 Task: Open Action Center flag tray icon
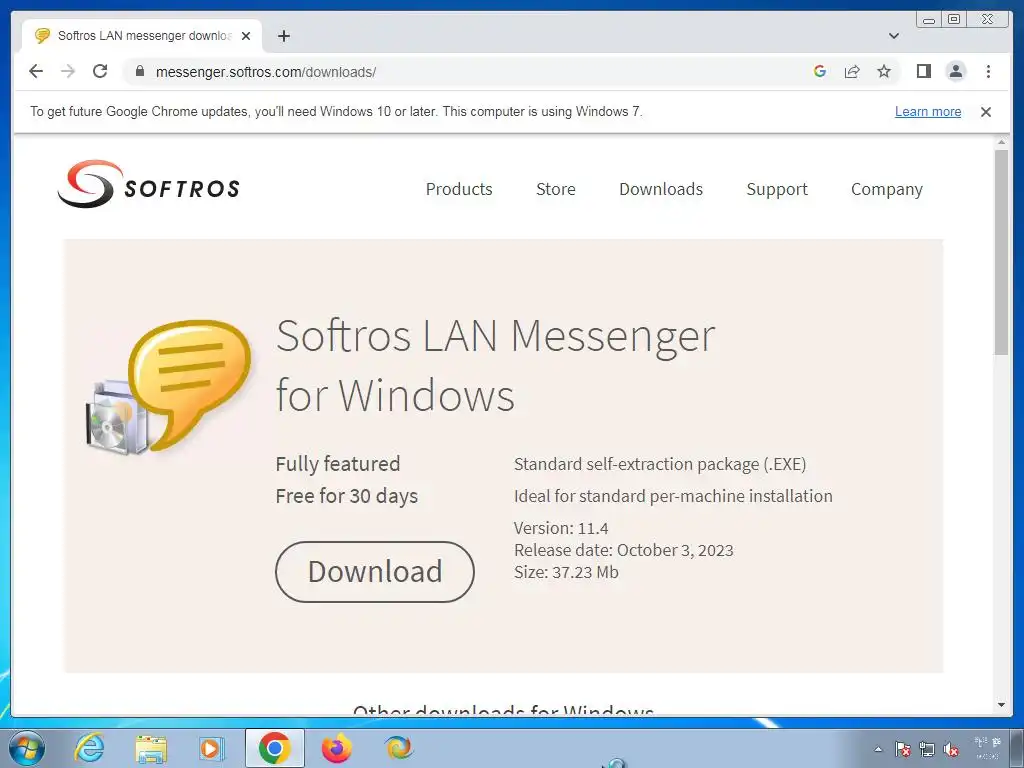pyautogui.click(x=903, y=749)
